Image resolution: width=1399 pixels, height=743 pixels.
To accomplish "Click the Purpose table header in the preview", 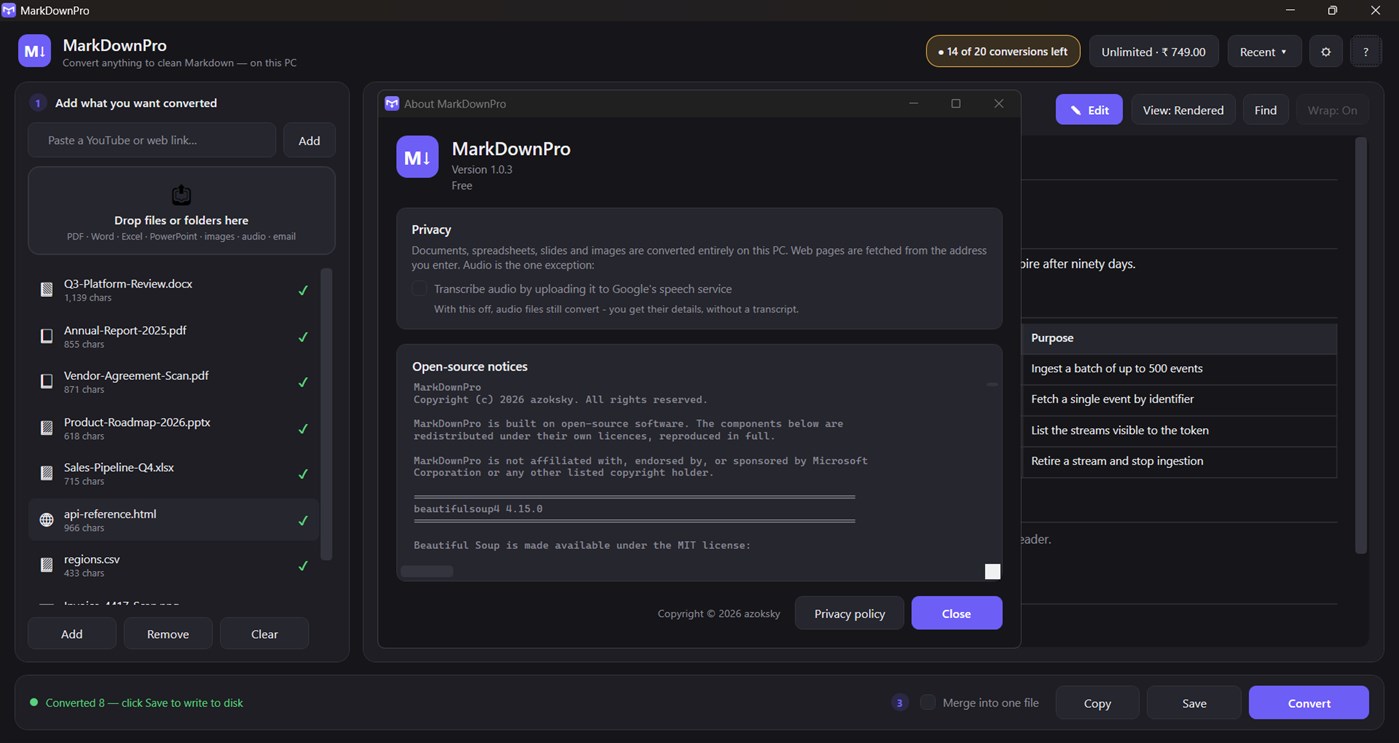I will 1179,338.
